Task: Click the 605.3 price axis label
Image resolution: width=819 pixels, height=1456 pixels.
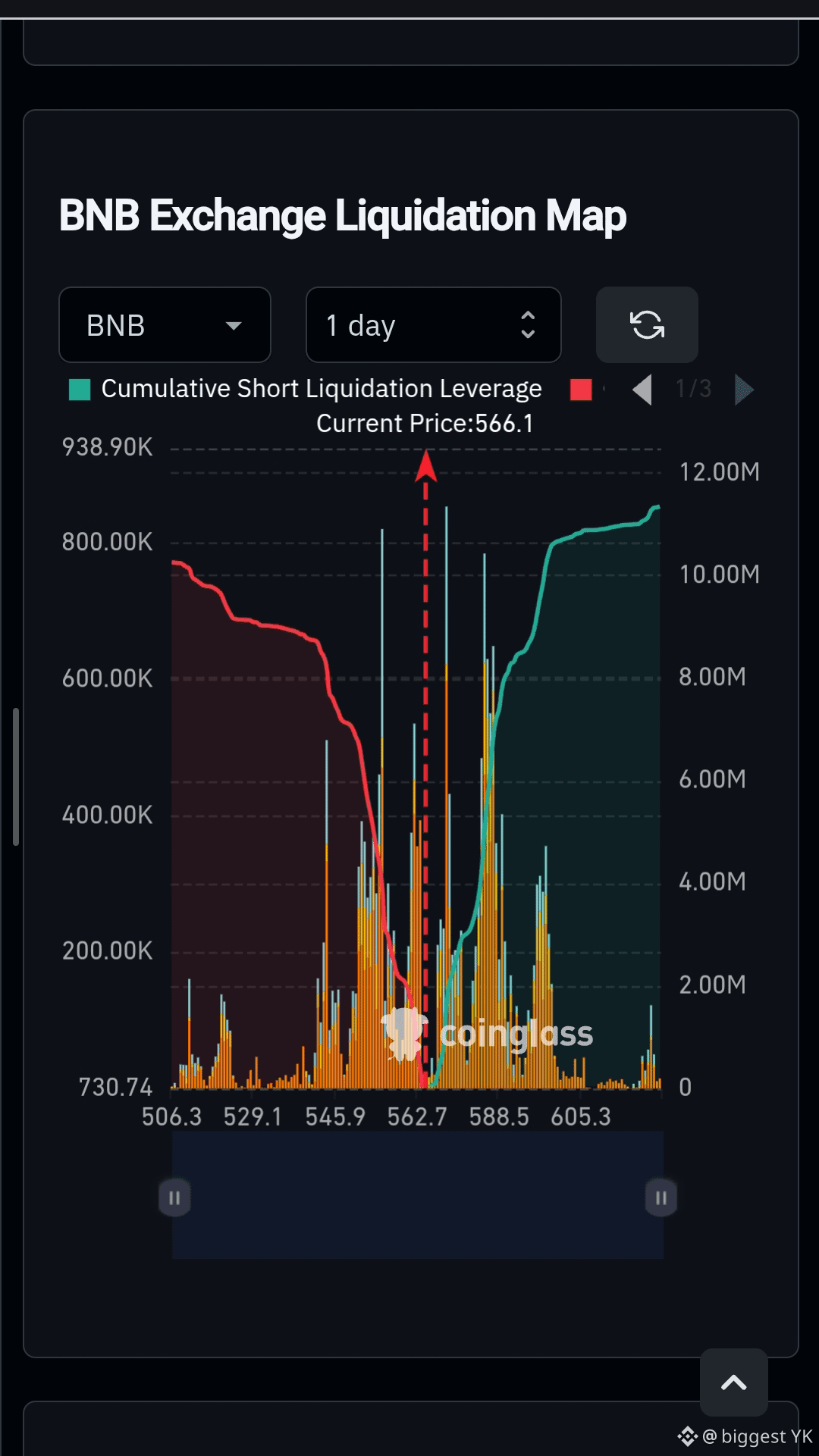Action: pyautogui.click(x=581, y=1117)
